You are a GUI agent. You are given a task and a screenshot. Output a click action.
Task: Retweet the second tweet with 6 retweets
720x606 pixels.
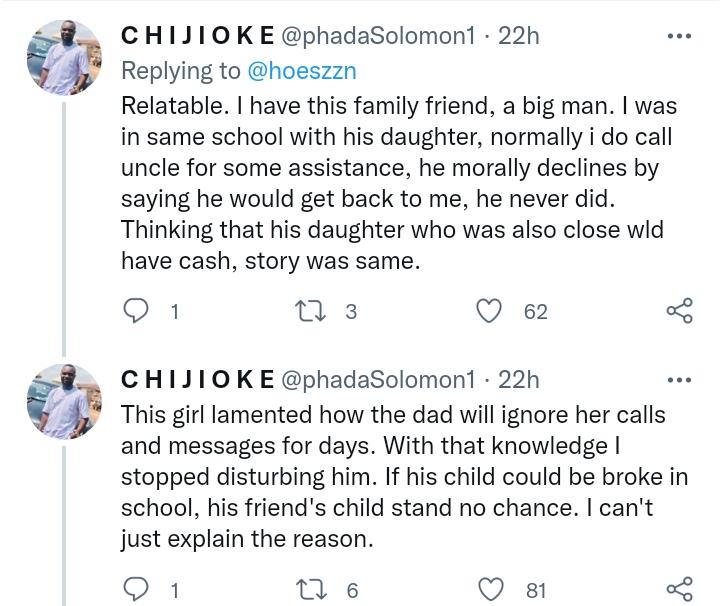click(311, 589)
